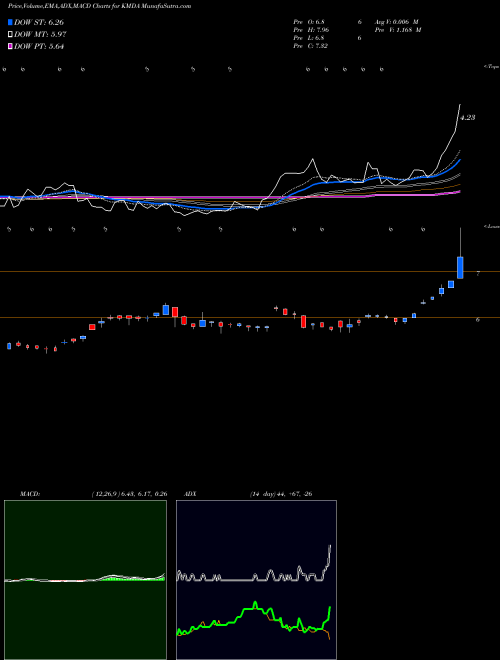This screenshot has height=660, width=500.
Task: Click the price axis label 7
Action: click(x=478, y=274)
